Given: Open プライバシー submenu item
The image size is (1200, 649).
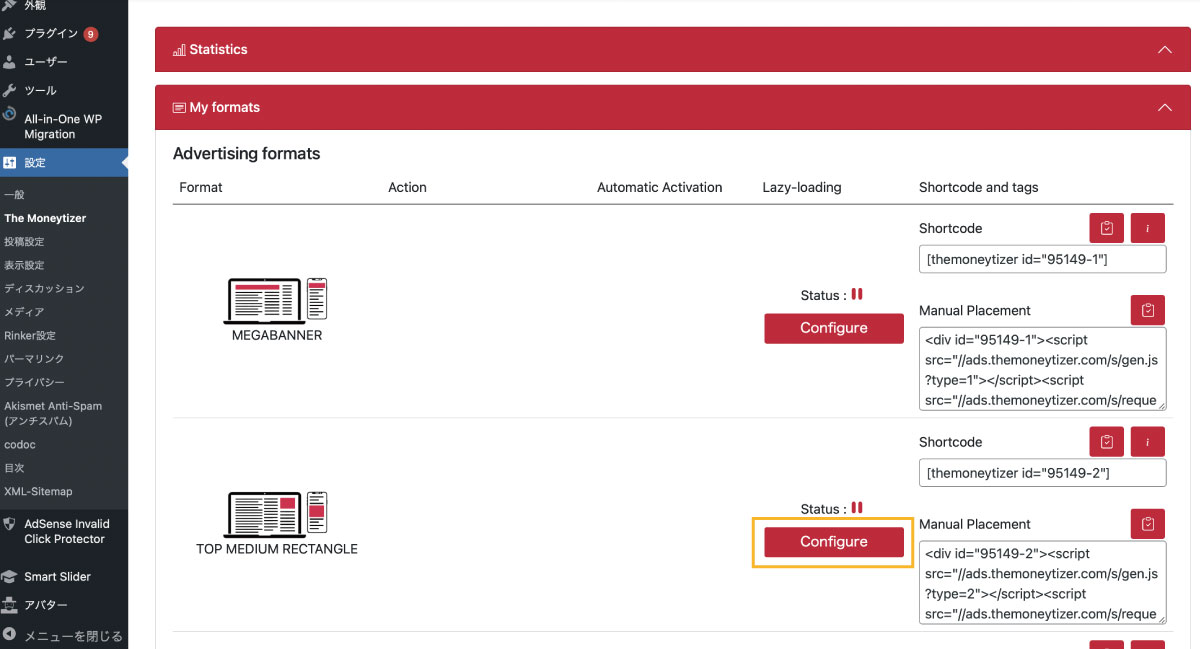Looking at the screenshot, I should [34, 382].
